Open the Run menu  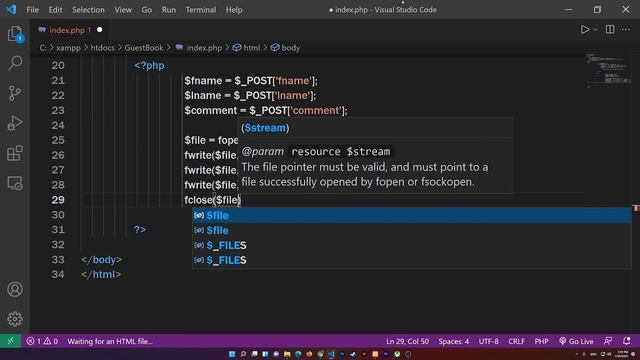(x=169, y=10)
